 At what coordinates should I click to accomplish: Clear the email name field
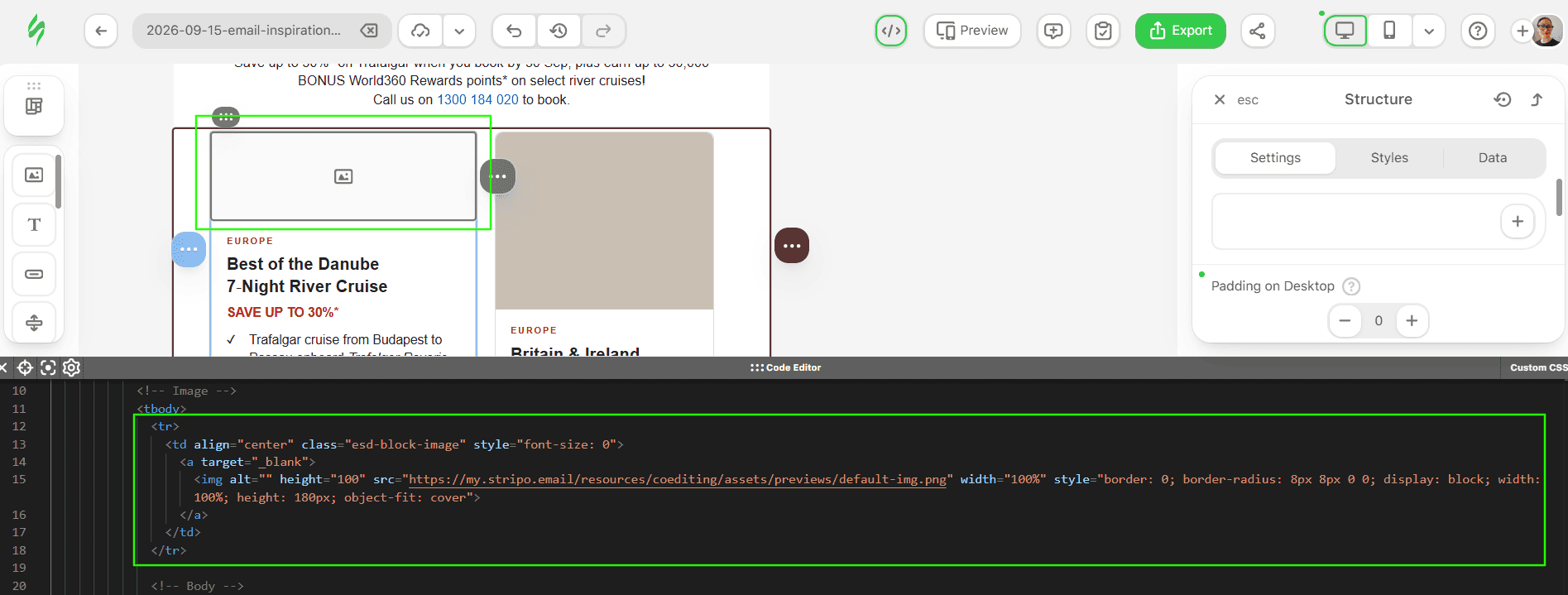(369, 31)
